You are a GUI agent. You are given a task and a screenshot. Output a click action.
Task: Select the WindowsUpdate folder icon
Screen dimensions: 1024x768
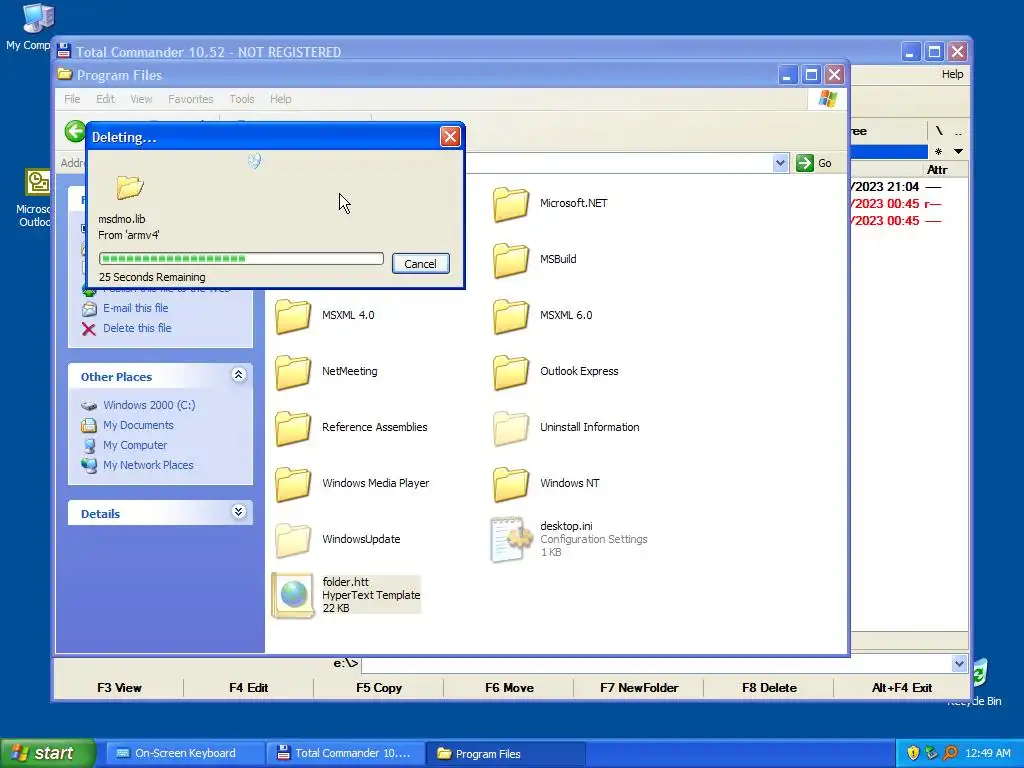[x=293, y=540]
